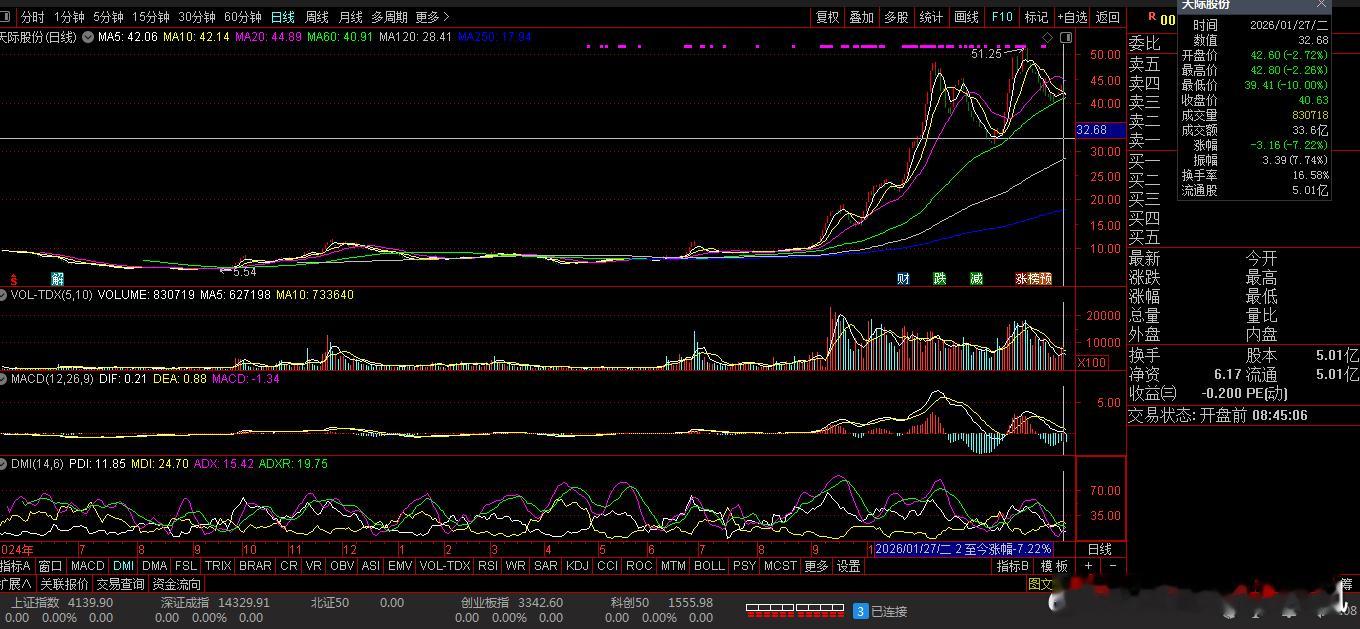Screen dimensions: 1360x629
Task: Switch to the 周线 weekly period
Action: pos(316,17)
